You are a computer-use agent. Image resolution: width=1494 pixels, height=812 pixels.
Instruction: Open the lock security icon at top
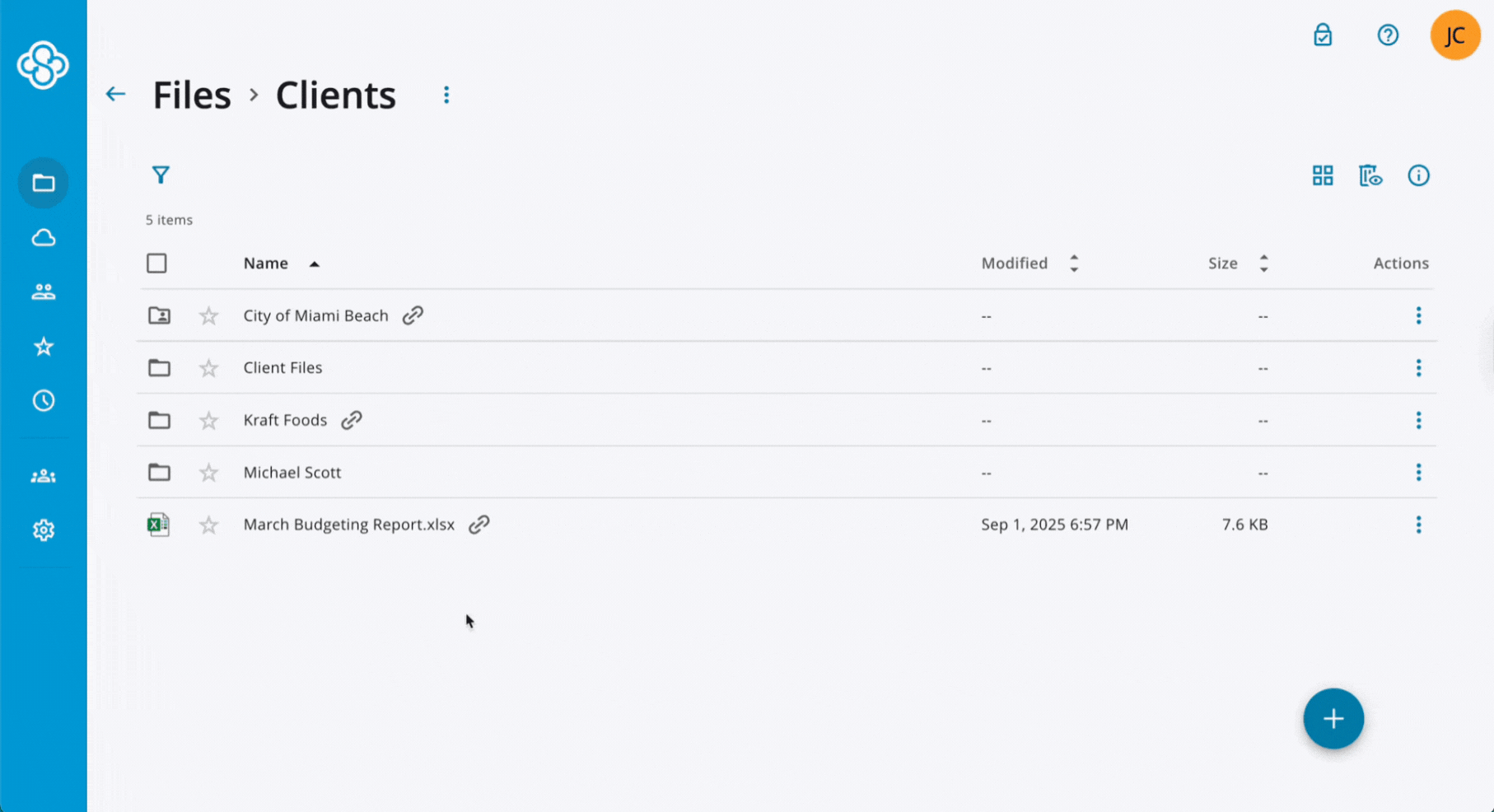(x=1323, y=35)
